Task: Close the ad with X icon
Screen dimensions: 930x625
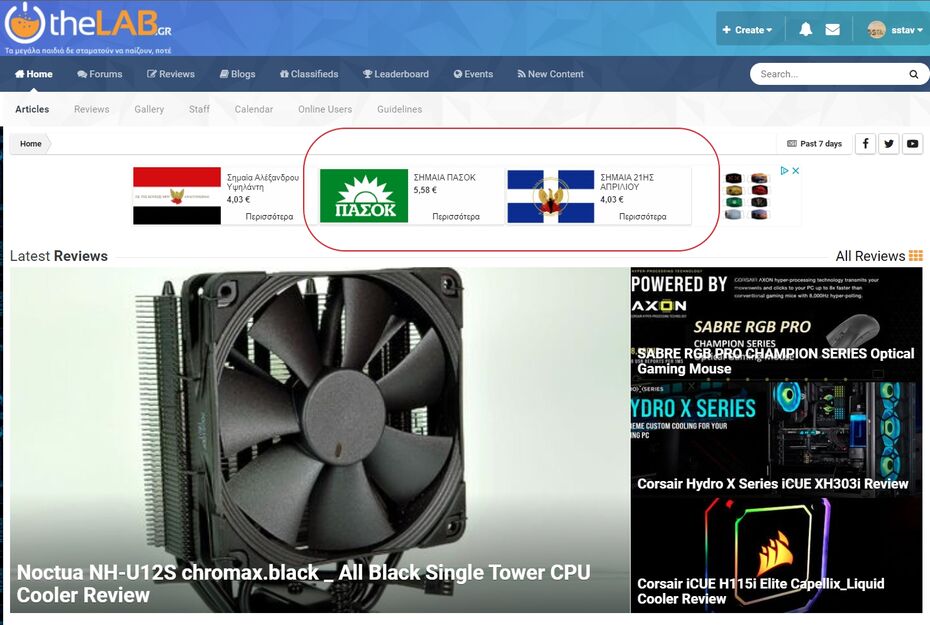Action: [x=796, y=171]
